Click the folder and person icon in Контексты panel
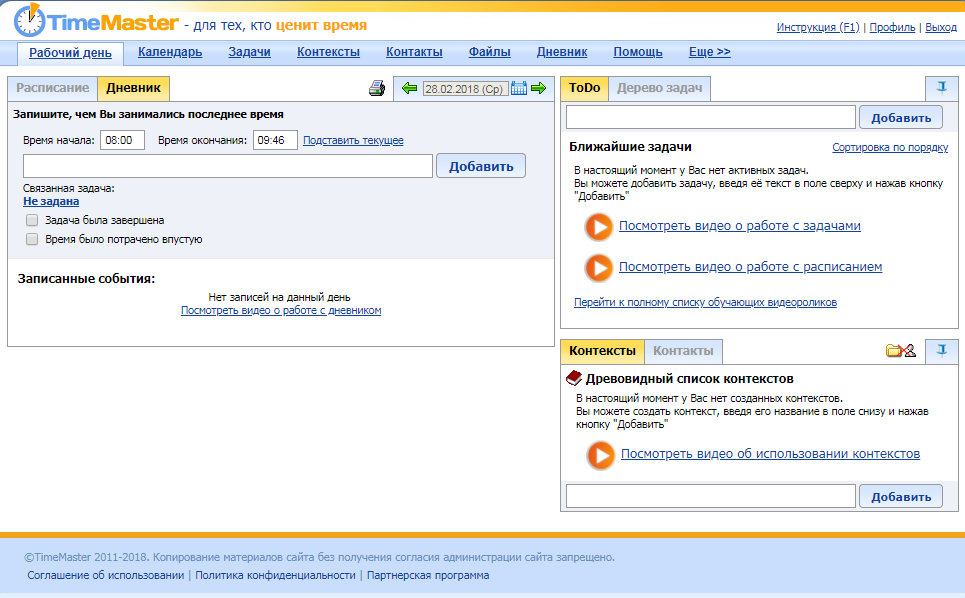Image resolution: width=965 pixels, height=598 pixels. (901, 351)
